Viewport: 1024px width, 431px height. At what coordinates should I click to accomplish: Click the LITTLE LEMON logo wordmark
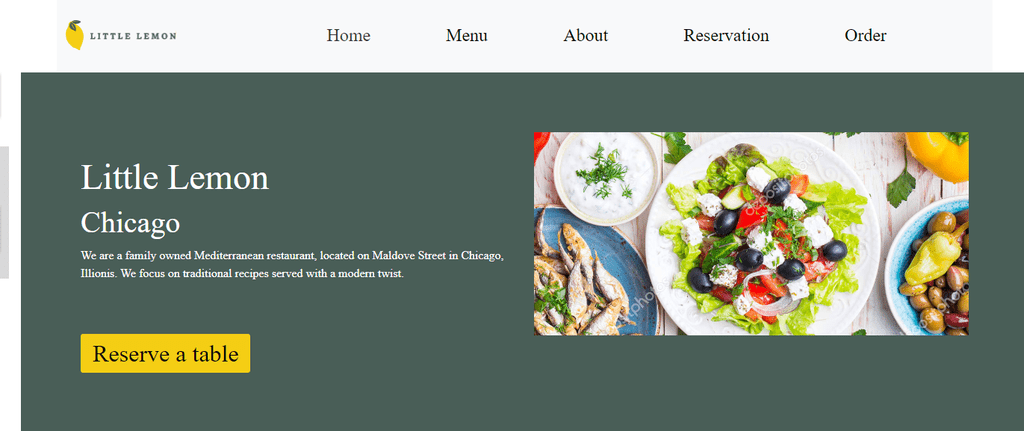(x=133, y=36)
